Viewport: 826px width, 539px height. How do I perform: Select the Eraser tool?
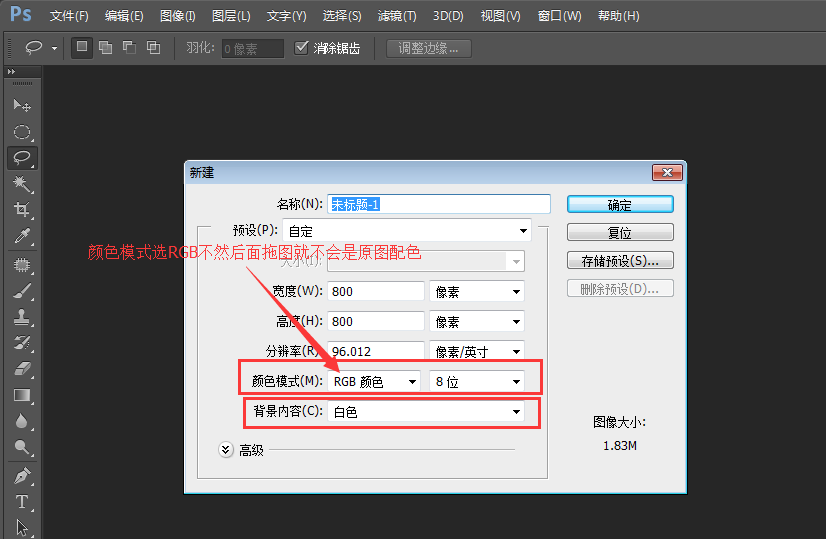[x=21, y=369]
